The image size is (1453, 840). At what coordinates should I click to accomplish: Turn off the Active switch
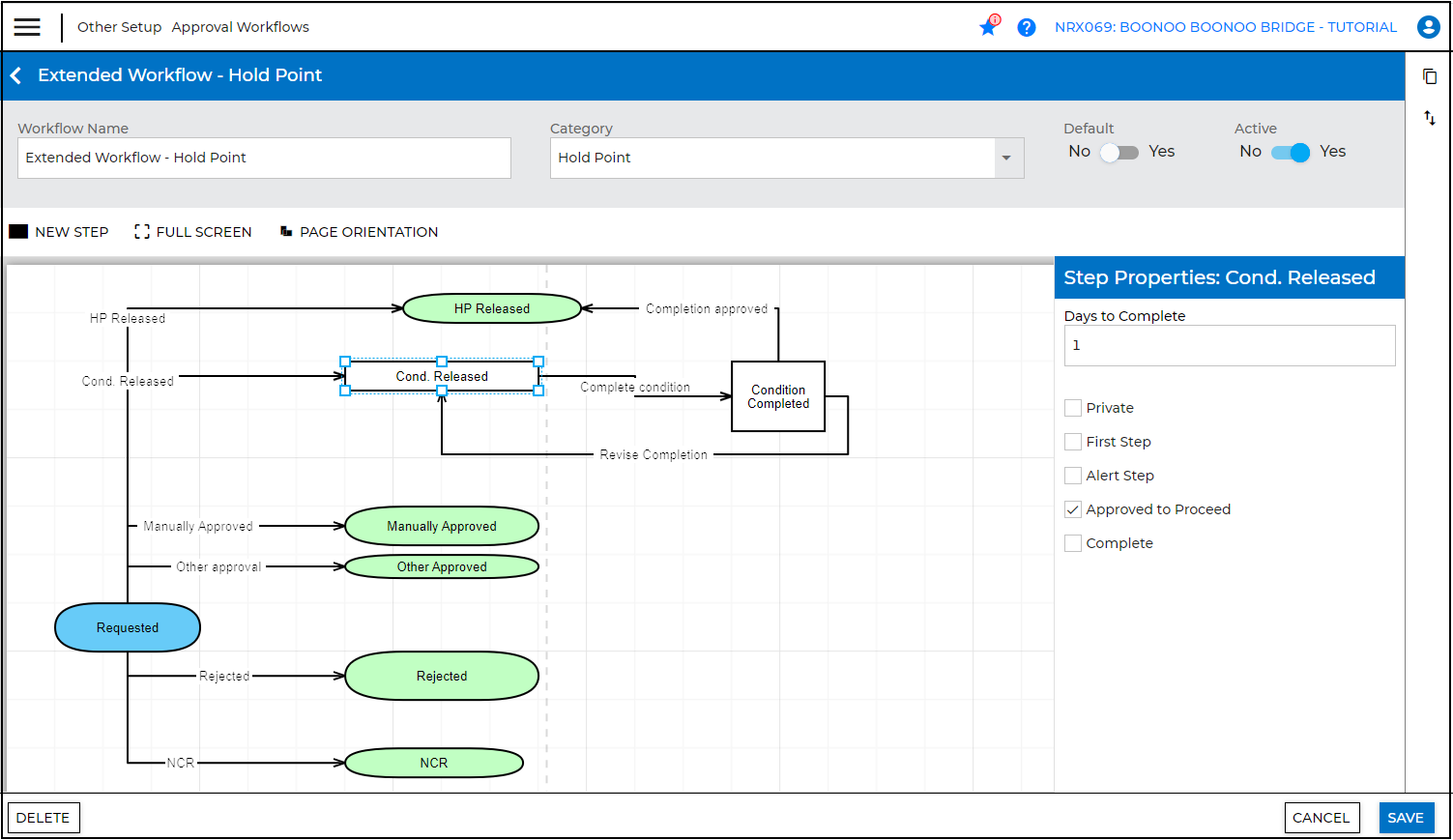pyautogui.click(x=1291, y=152)
